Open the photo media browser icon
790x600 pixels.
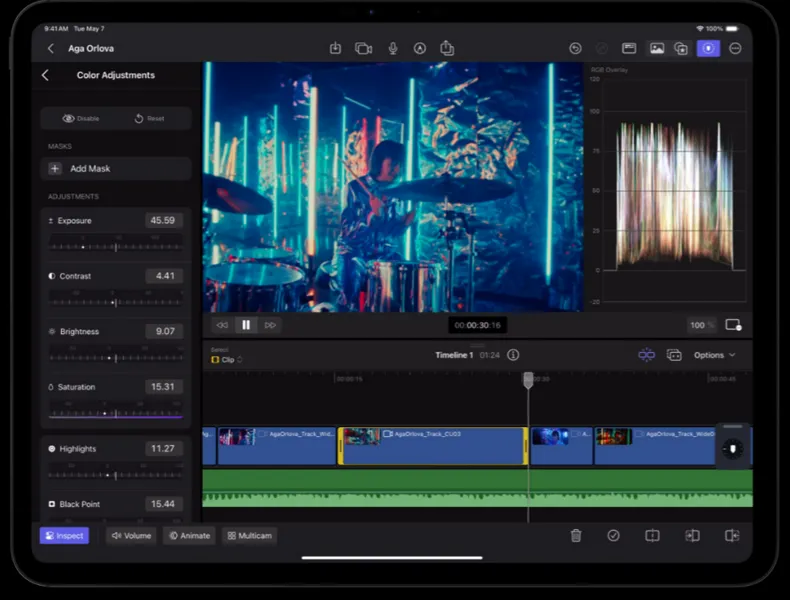click(x=656, y=48)
